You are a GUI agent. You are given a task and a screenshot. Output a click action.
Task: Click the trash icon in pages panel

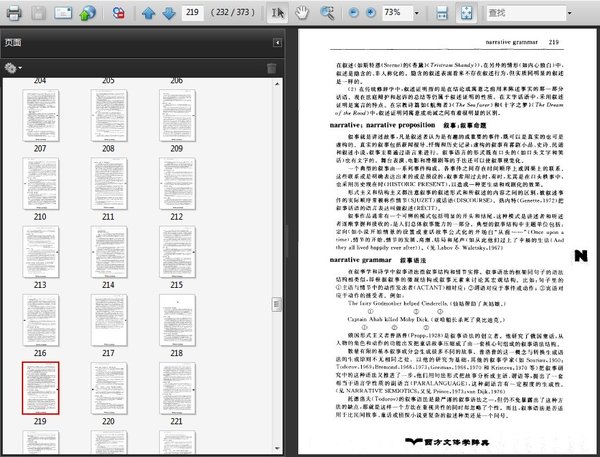(271, 67)
